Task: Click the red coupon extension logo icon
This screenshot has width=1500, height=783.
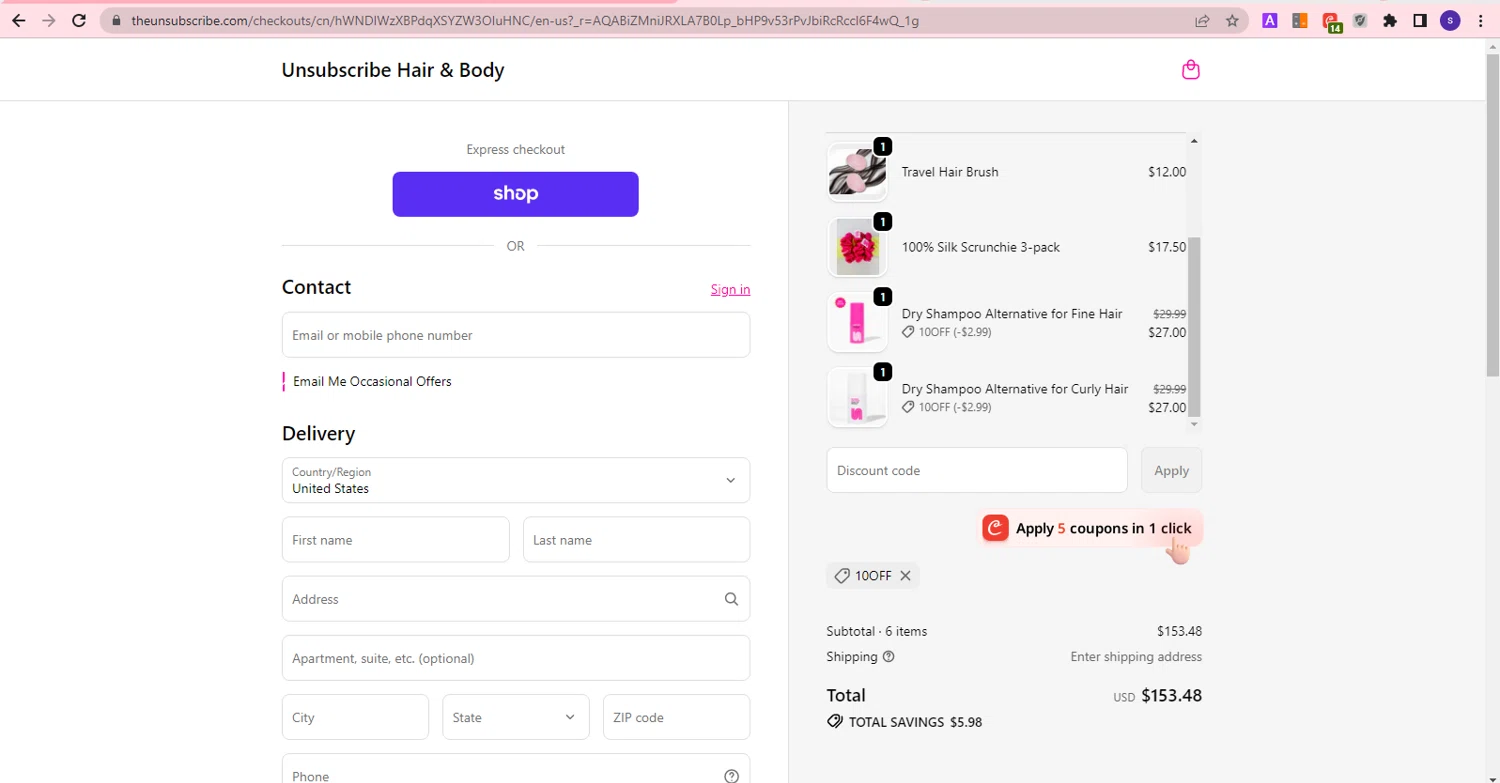Action: (x=995, y=528)
